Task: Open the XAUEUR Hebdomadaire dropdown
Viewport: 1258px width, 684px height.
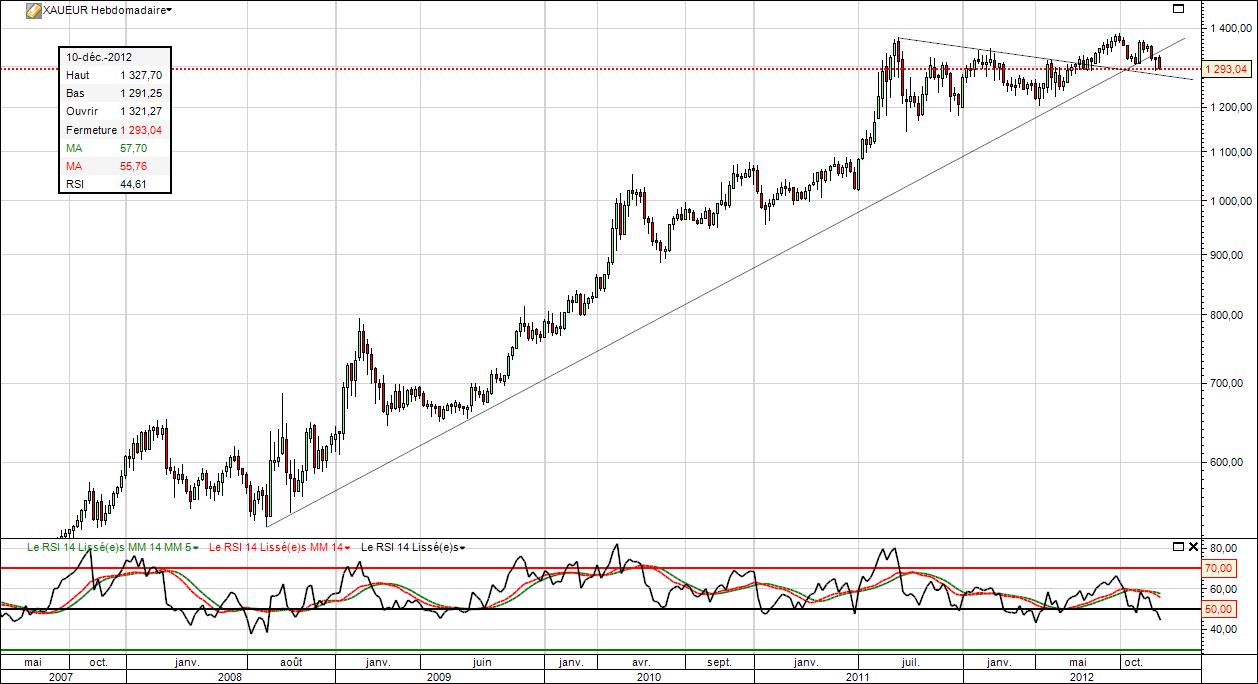Action: (168, 10)
